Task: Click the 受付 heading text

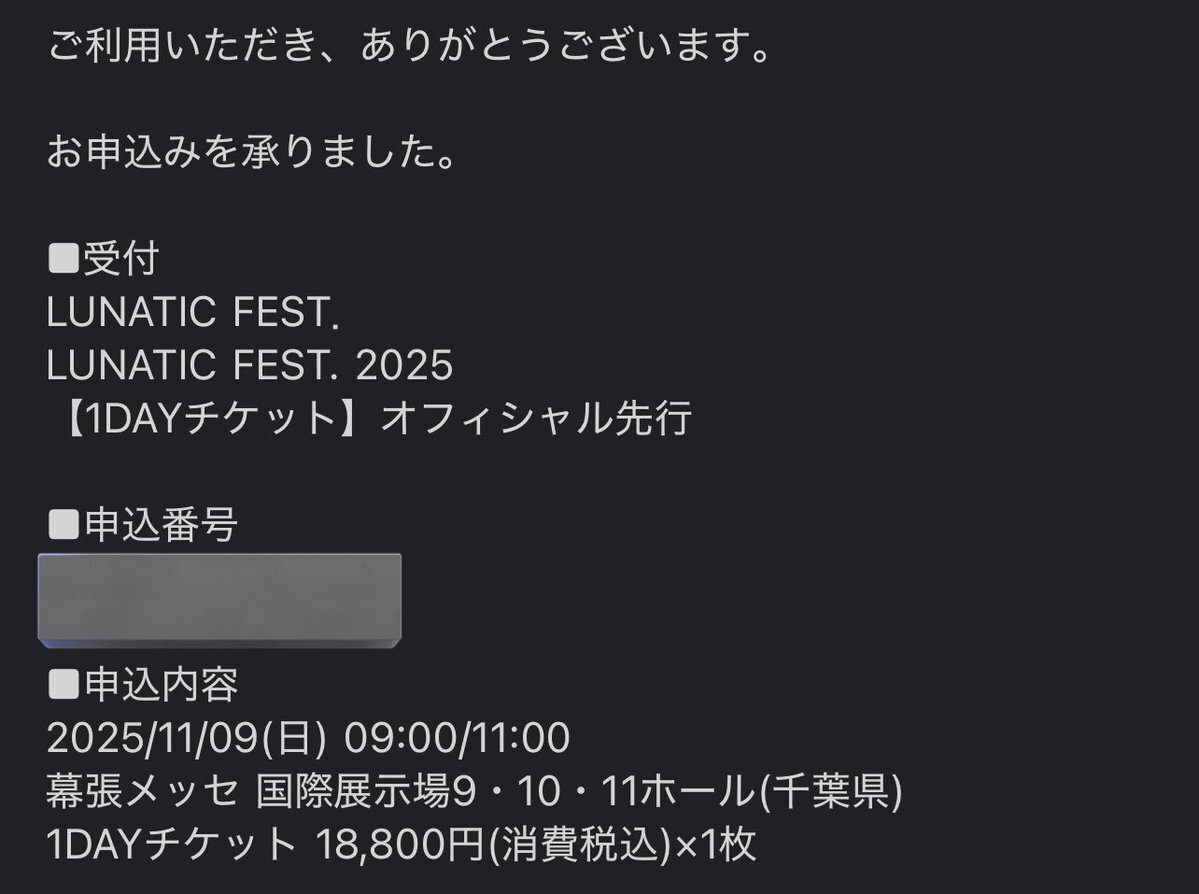Action: pos(121,258)
